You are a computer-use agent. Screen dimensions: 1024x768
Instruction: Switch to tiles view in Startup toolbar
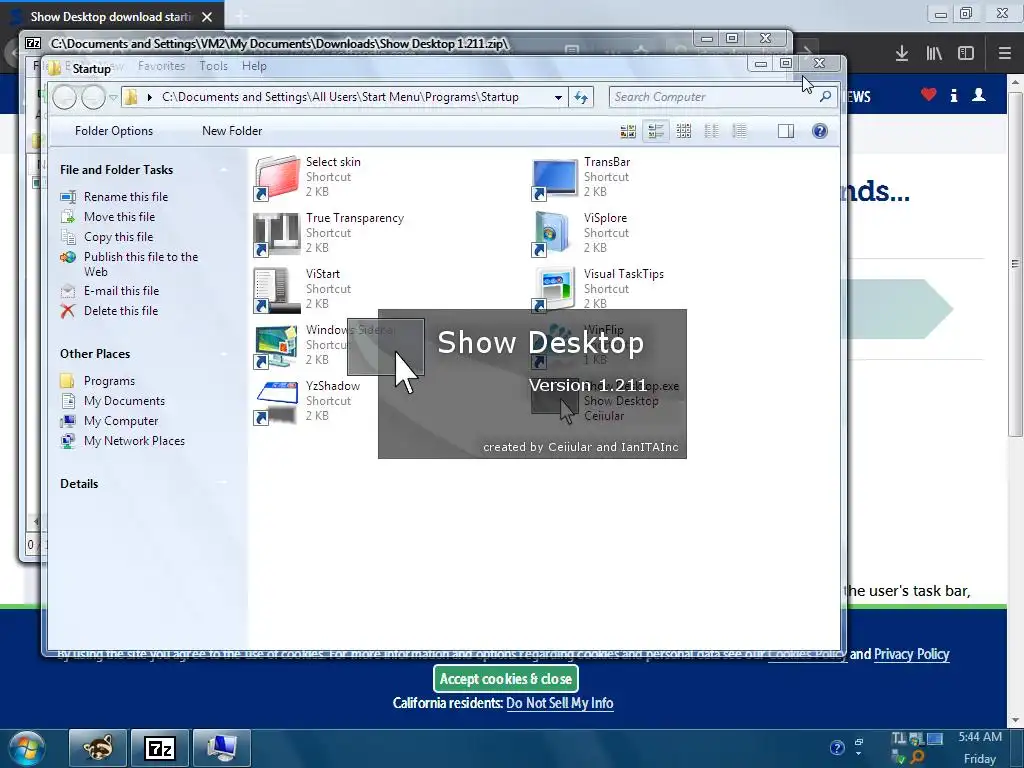click(656, 131)
